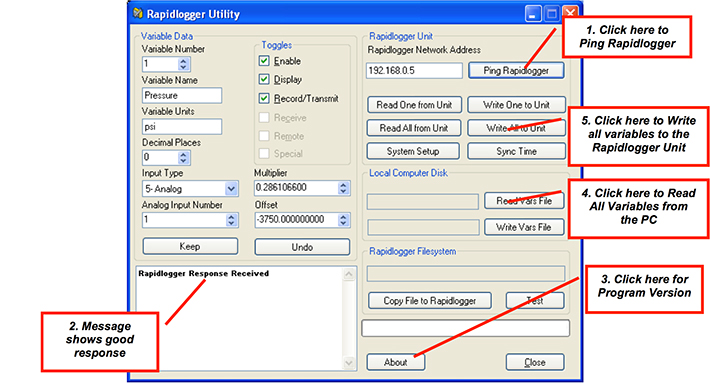The height and width of the screenshot is (383, 710).
Task: Click Copy File to Rapidlogger
Action: [x=430, y=301]
